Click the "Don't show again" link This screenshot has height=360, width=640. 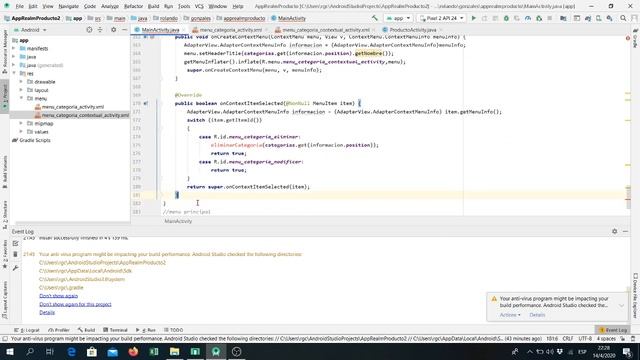58,296
